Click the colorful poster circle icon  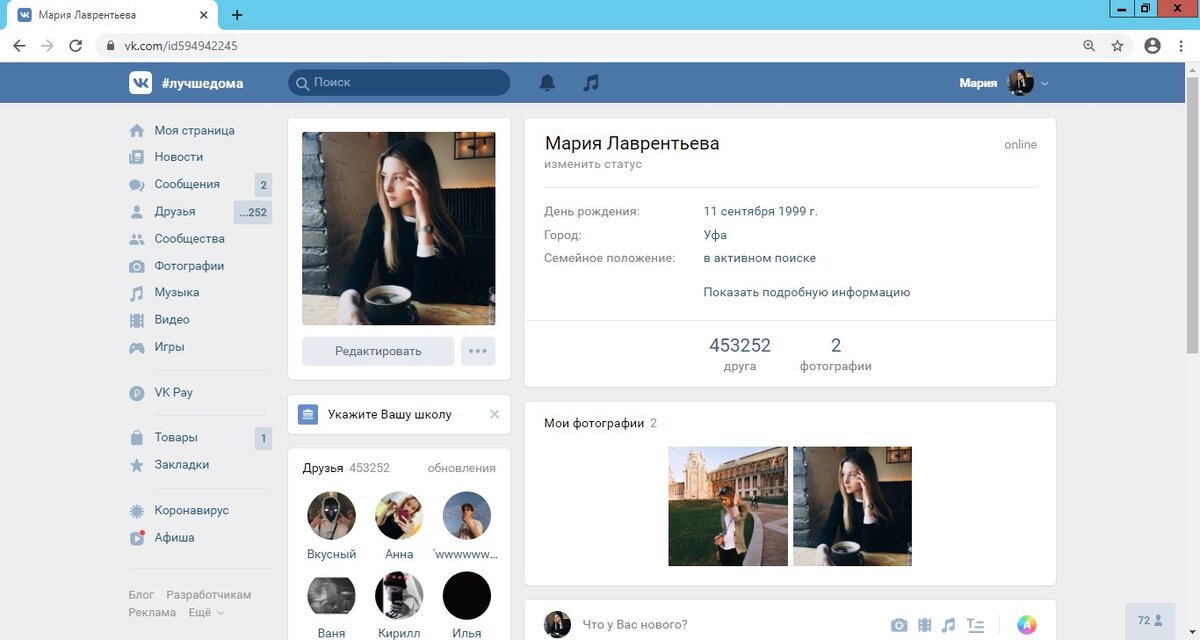(1026, 625)
